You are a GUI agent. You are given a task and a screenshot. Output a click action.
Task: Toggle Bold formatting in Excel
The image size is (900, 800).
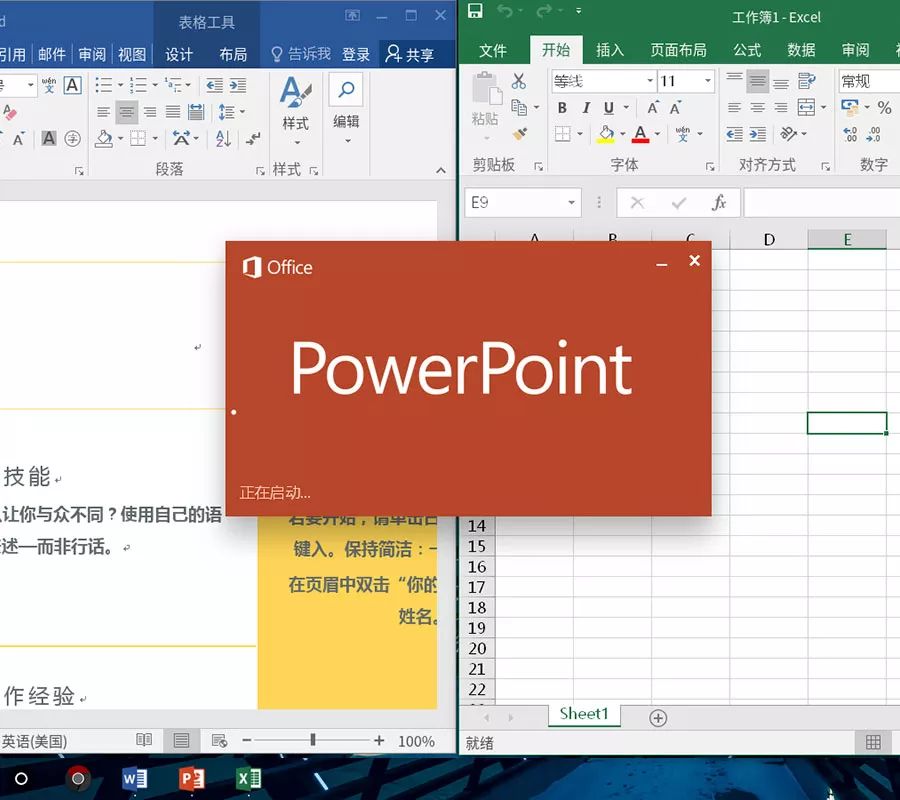click(562, 105)
